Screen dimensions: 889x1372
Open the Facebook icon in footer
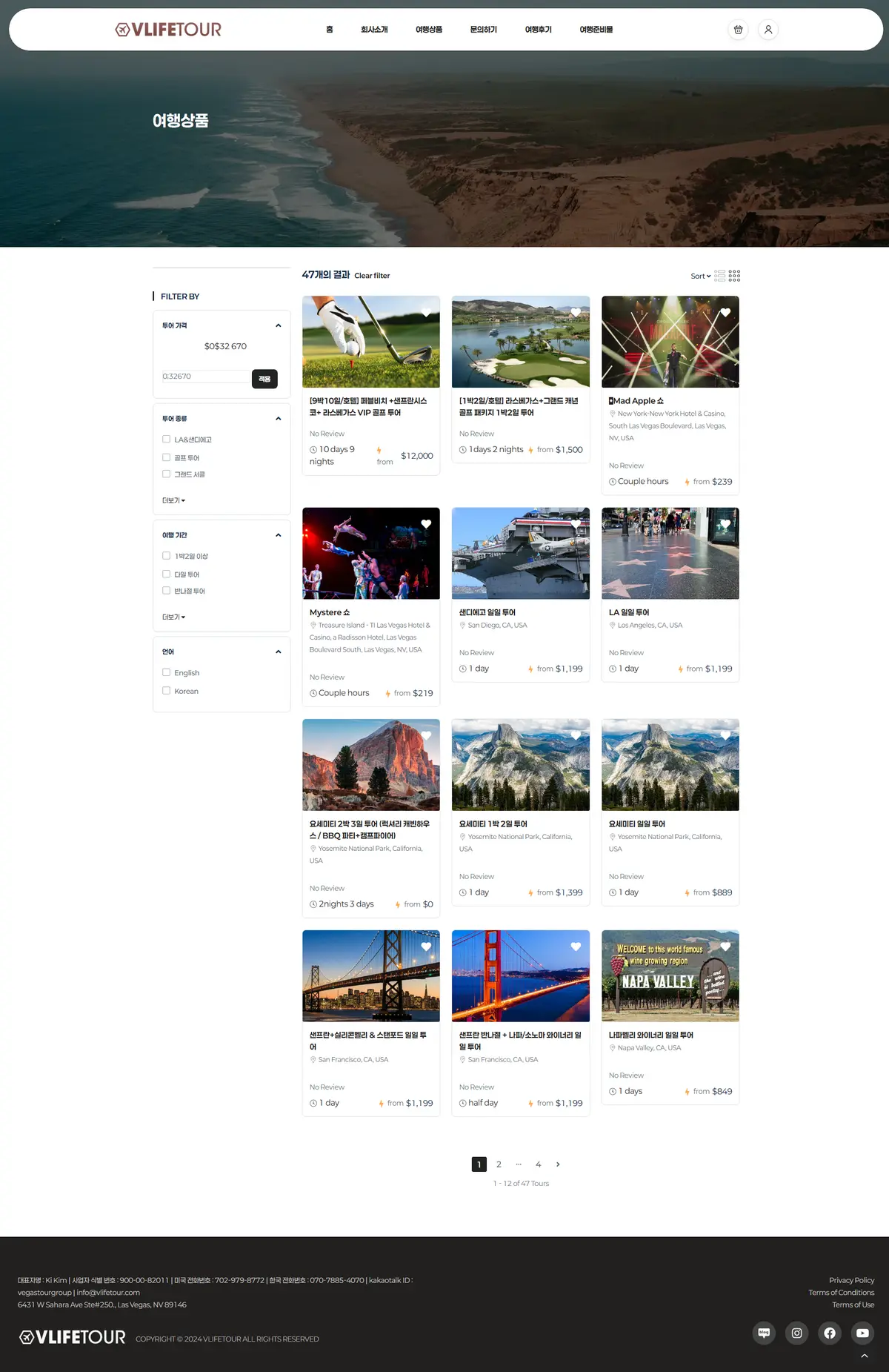(830, 1333)
